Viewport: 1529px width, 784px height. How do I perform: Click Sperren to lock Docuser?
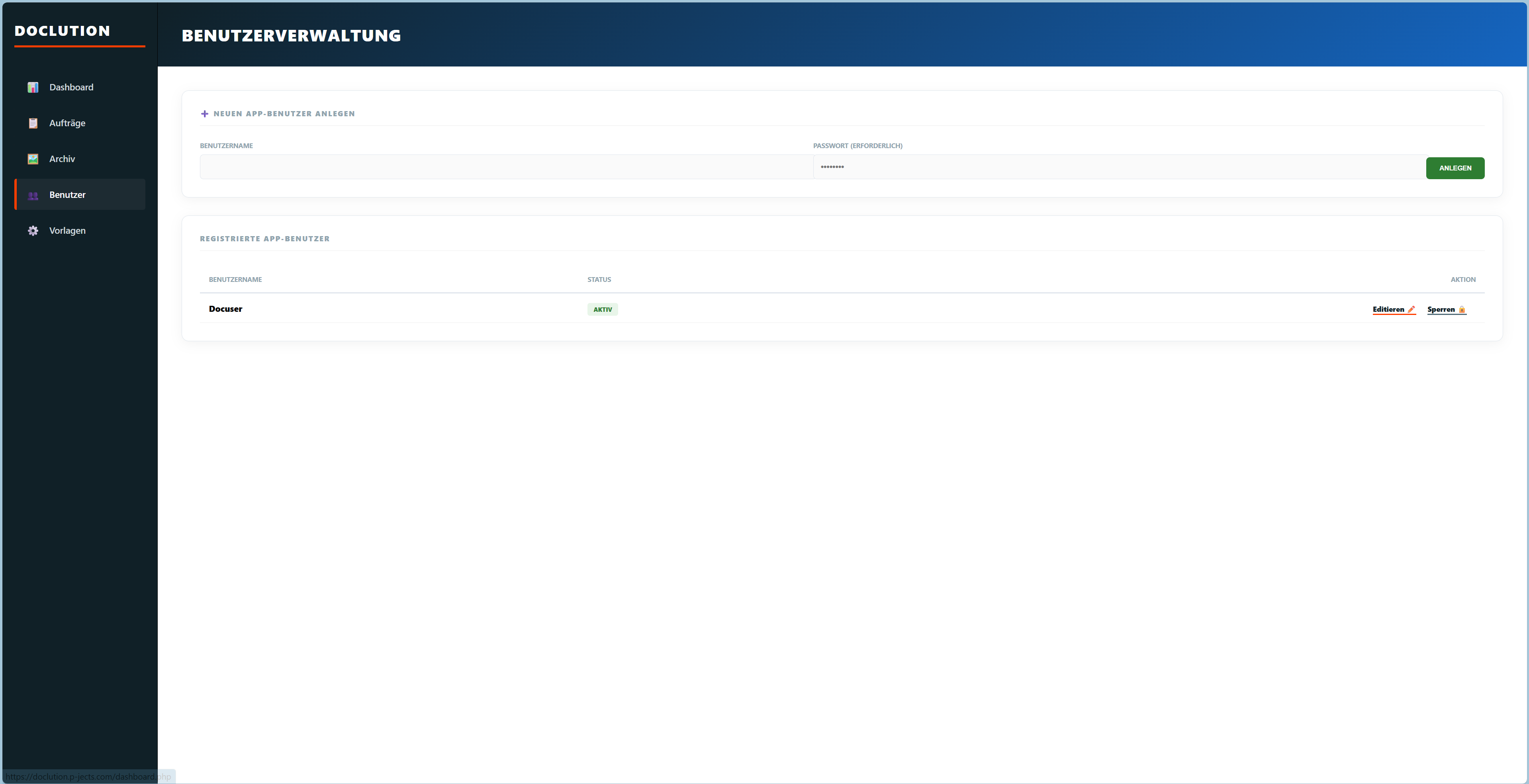click(1441, 309)
